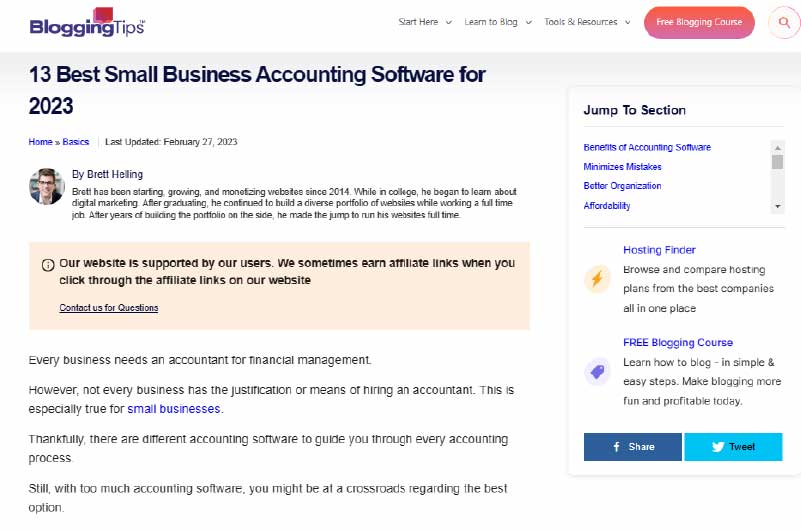Click the Facebook Share button
The image size is (801, 531).
click(x=632, y=447)
